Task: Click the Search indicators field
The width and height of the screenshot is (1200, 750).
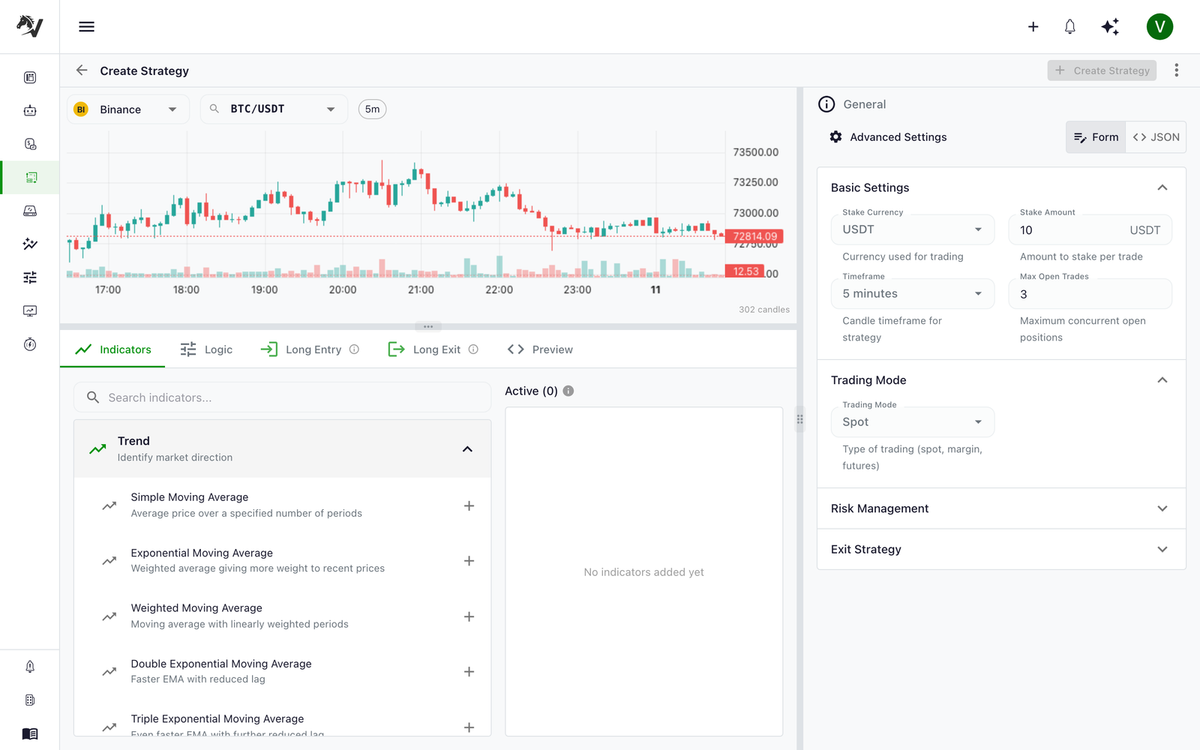Action: point(283,397)
